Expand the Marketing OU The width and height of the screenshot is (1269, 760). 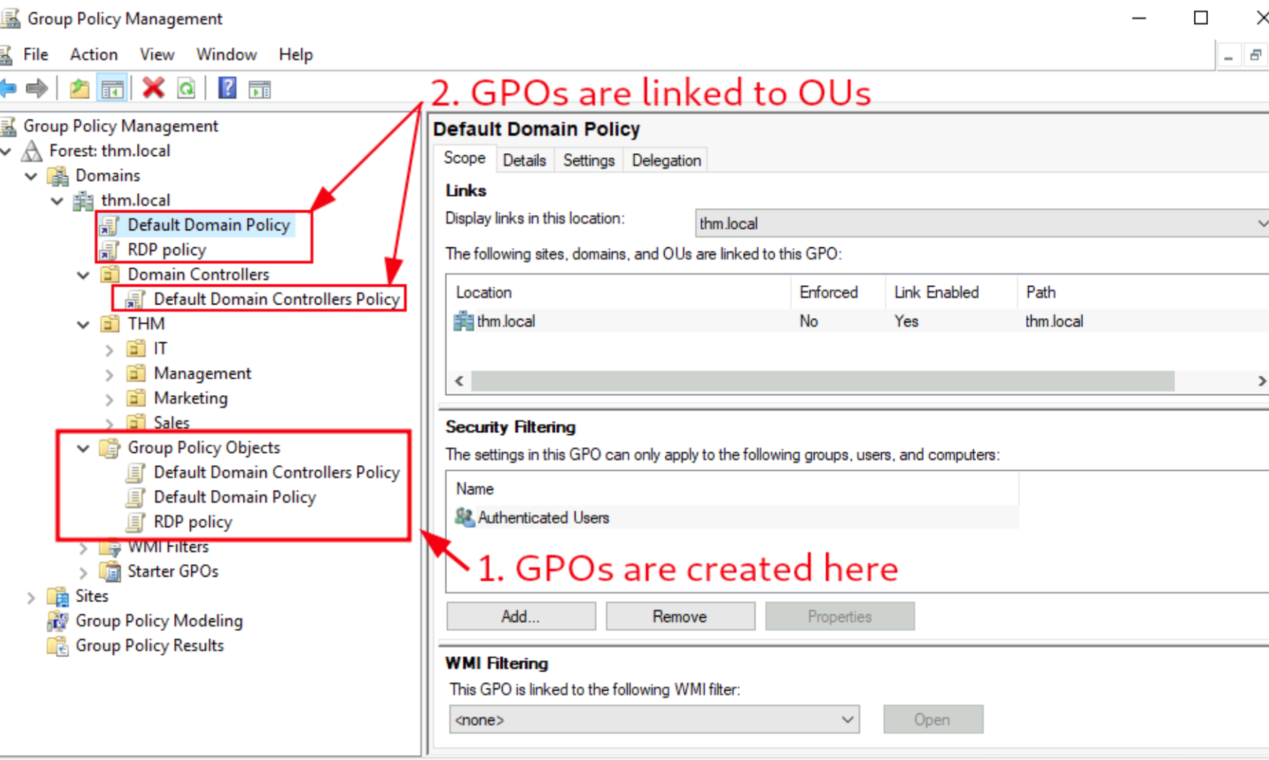pyautogui.click(x=110, y=398)
